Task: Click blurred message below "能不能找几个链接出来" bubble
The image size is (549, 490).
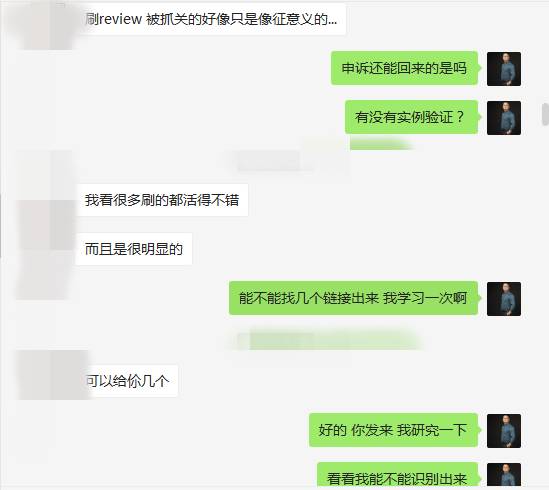Action: (x=329, y=340)
